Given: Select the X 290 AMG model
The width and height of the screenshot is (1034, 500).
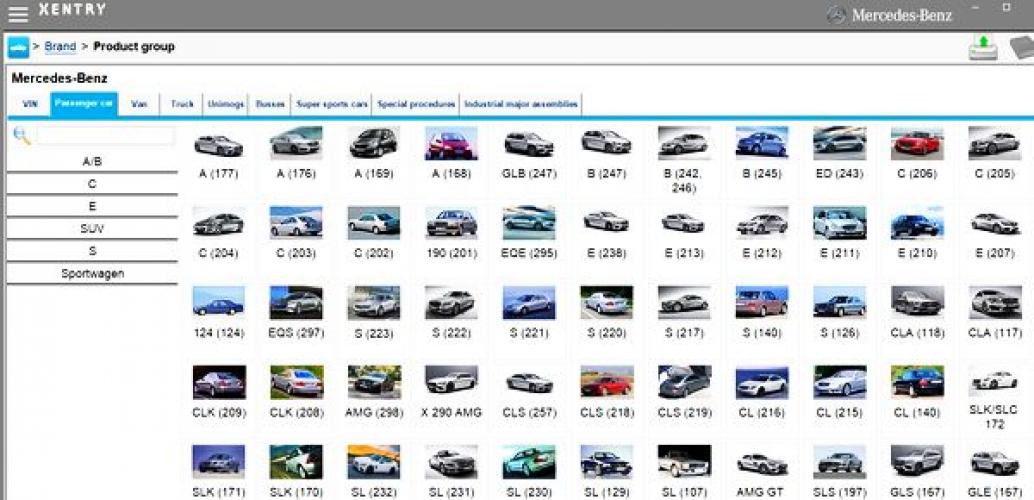Looking at the screenshot, I should pos(451,382).
